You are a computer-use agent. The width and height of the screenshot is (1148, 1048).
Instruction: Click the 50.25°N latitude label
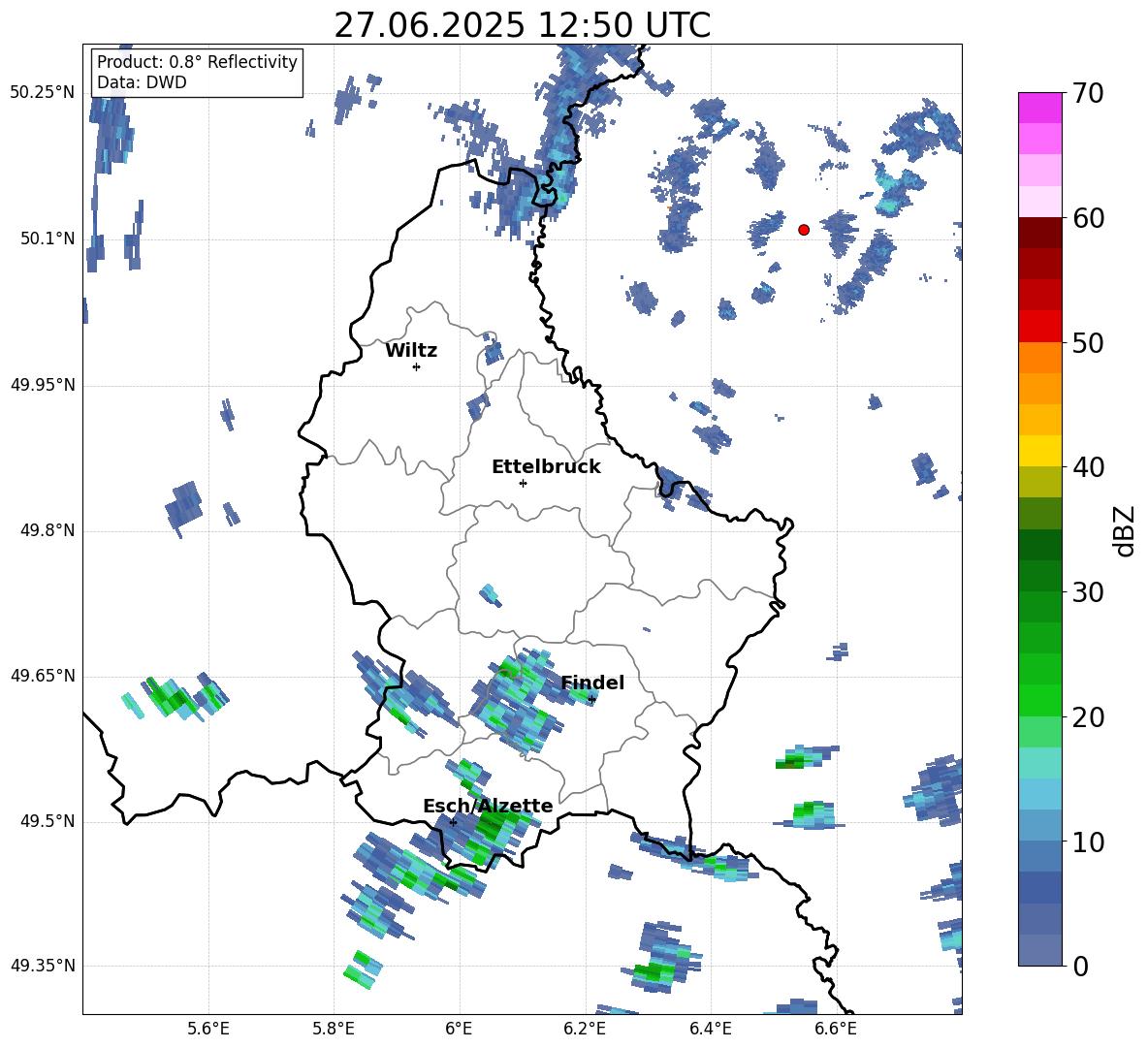[43, 93]
